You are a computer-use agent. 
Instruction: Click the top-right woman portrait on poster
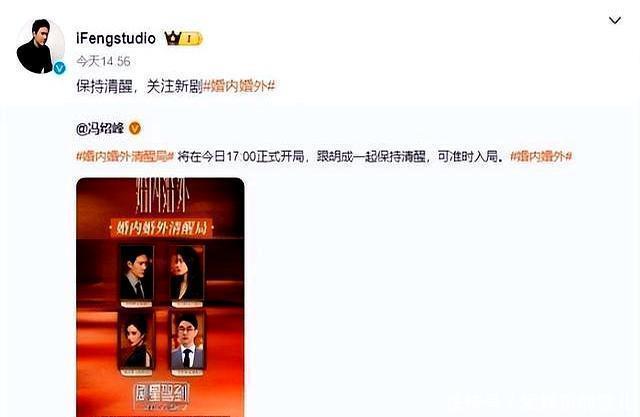click(x=187, y=275)
